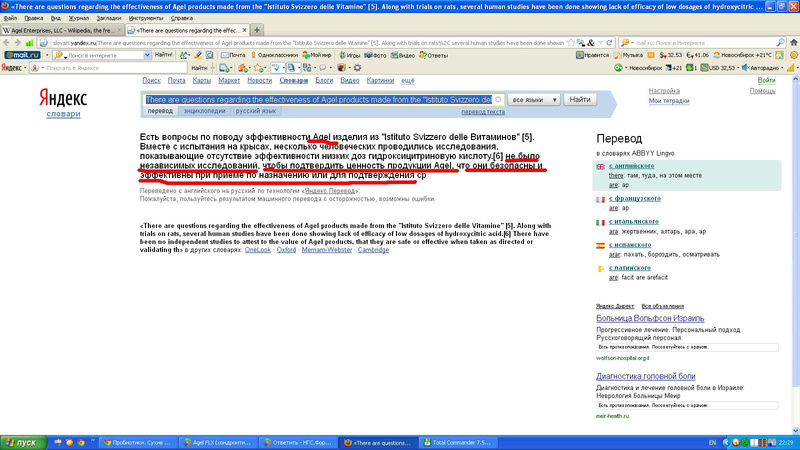Image resolution: width=800 pixels, height=450 pixels.
Task: Click the пуск Start button
Action: click(23, 442)
